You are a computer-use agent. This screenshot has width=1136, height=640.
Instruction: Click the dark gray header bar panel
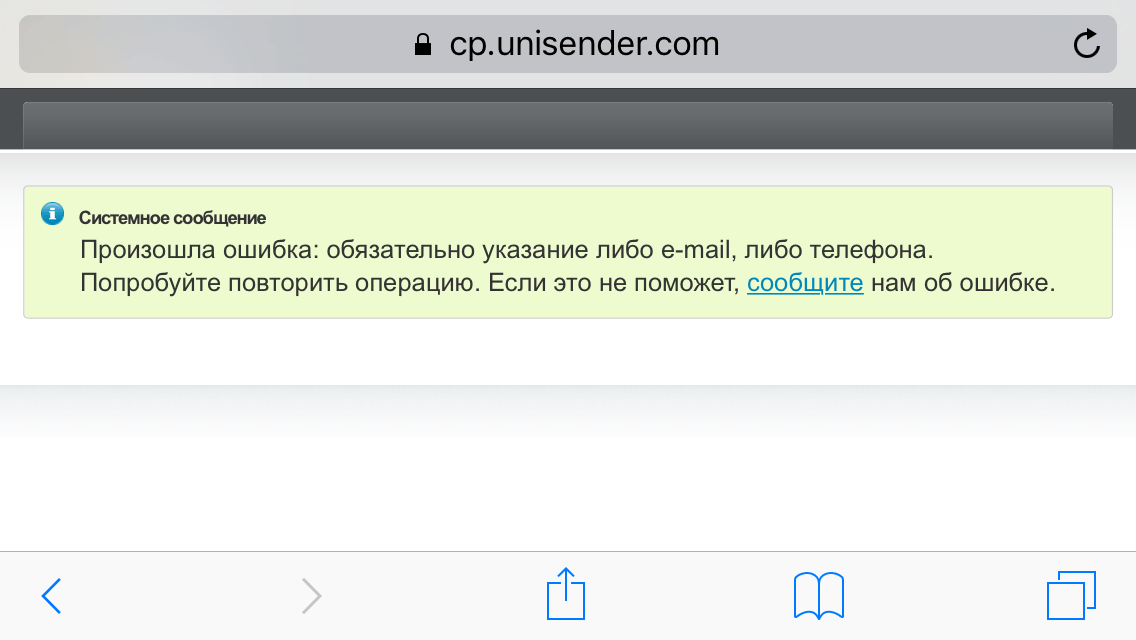568,125
